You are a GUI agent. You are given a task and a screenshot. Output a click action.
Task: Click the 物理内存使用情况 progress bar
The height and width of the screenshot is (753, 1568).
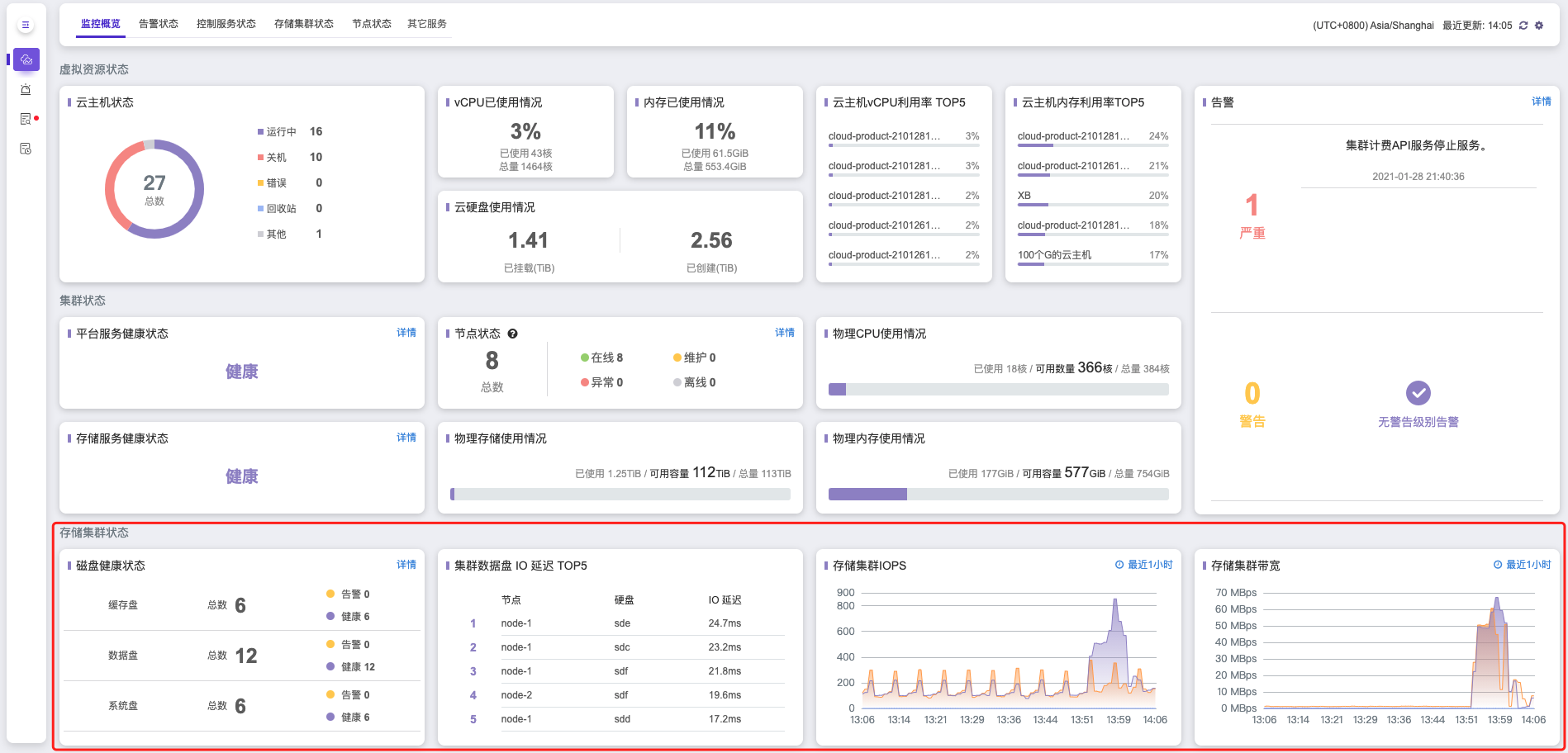(x=998, y=494)
